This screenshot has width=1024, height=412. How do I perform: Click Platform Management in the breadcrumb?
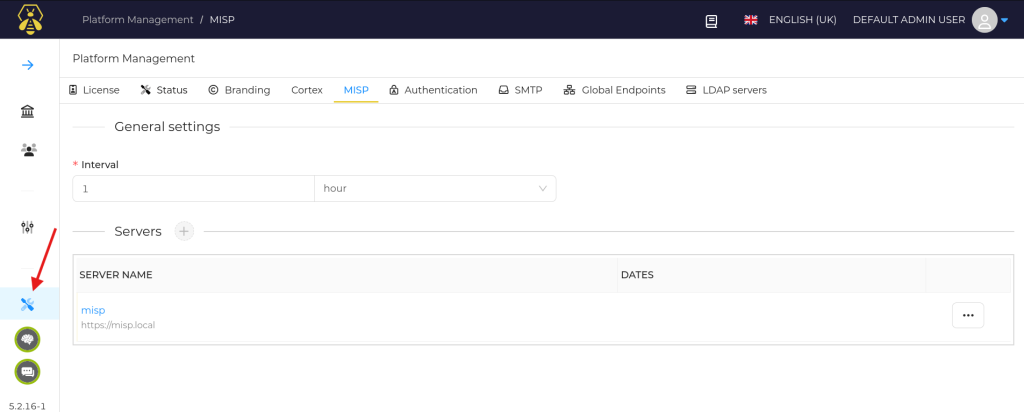click(139, 20)
